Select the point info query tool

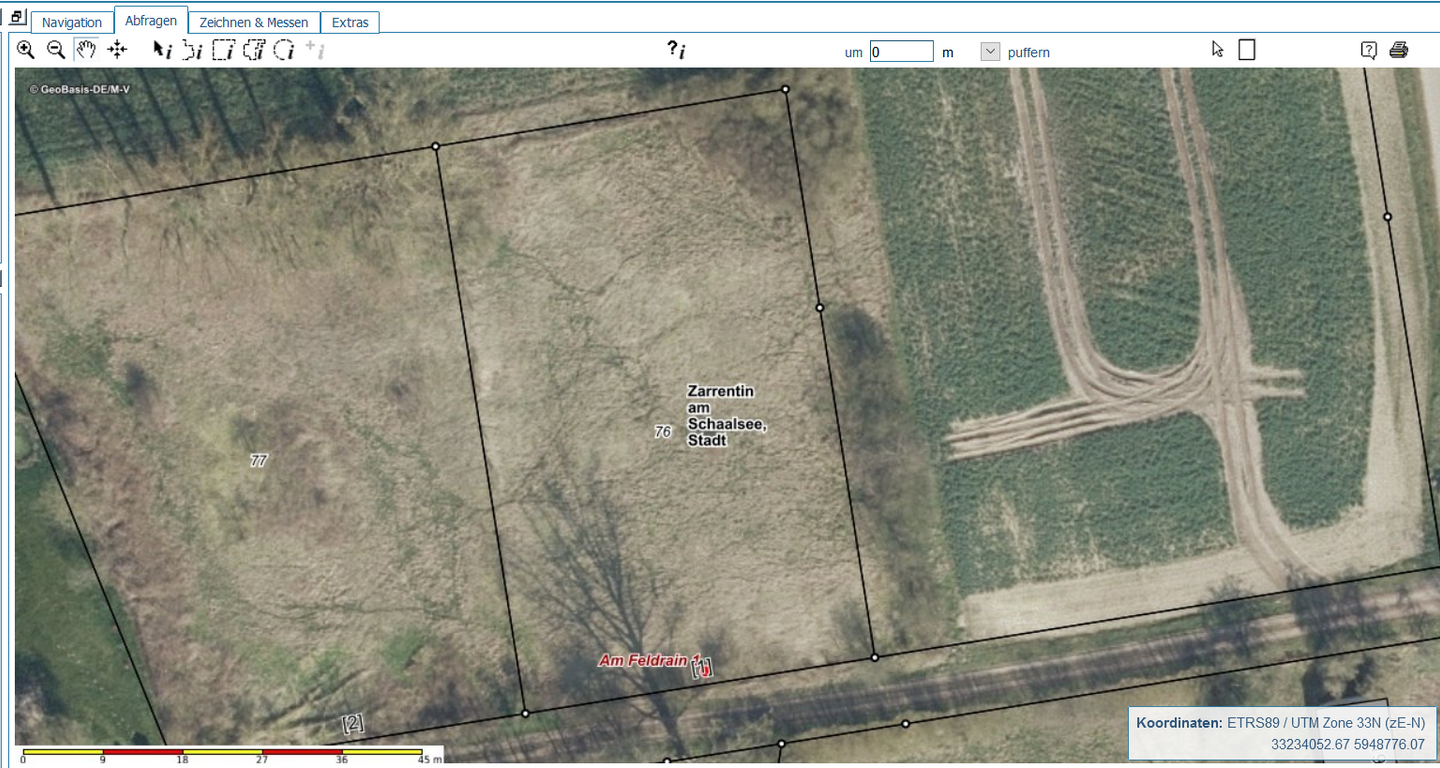pos(162,50)
